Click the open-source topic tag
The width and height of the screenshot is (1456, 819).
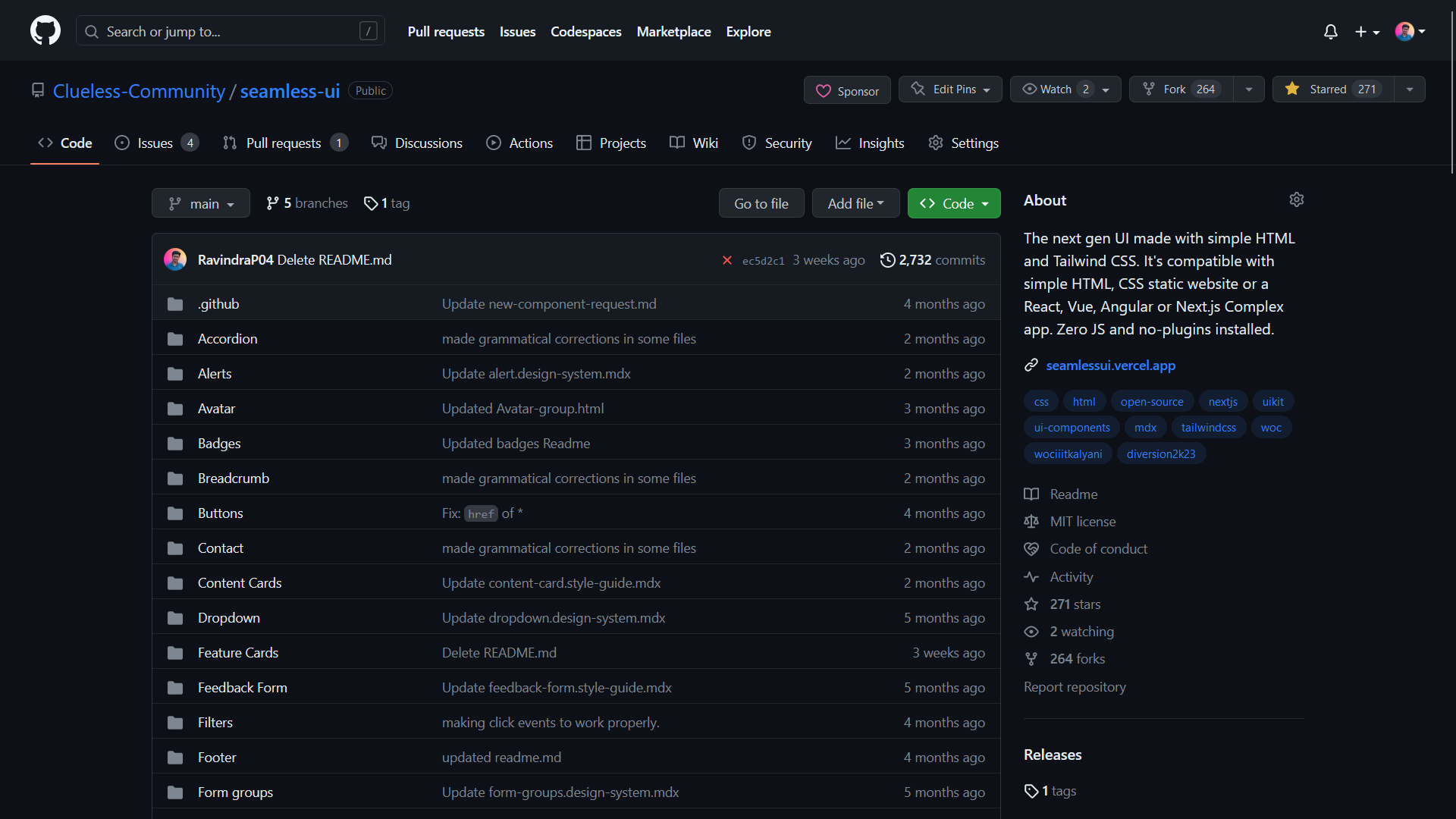(x=1152, y=402)
